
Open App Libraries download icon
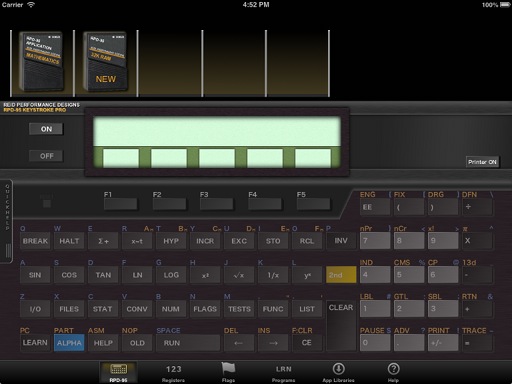tap(338, 369)
